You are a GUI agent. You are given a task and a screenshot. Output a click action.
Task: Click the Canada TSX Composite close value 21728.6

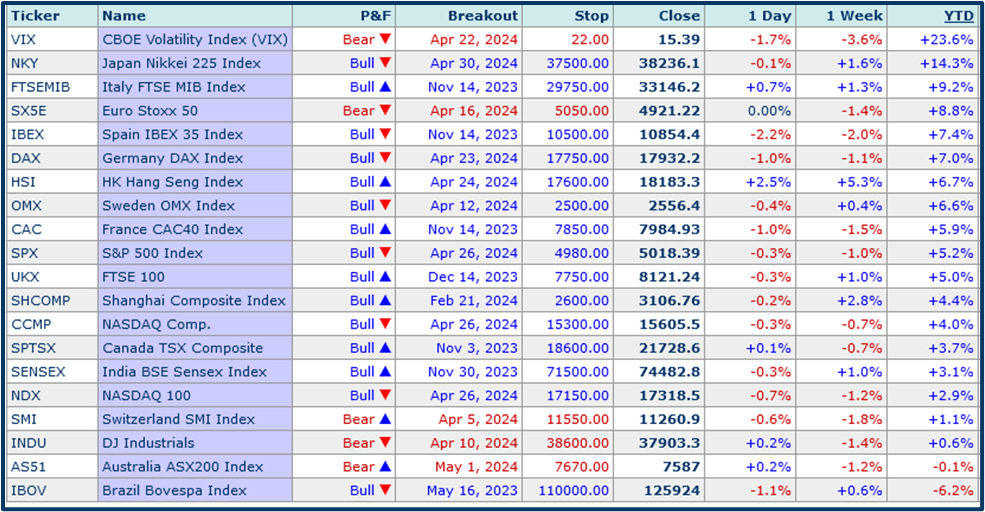pos(669,348)
